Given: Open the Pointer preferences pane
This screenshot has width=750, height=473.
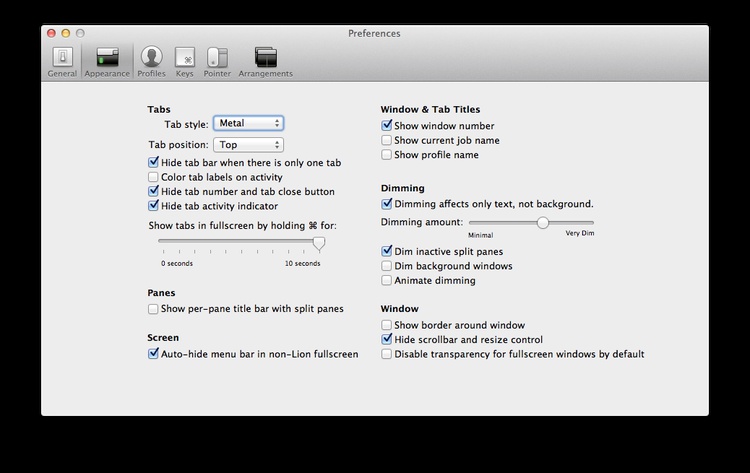Looking at the screenshot, I should [218, 58].
